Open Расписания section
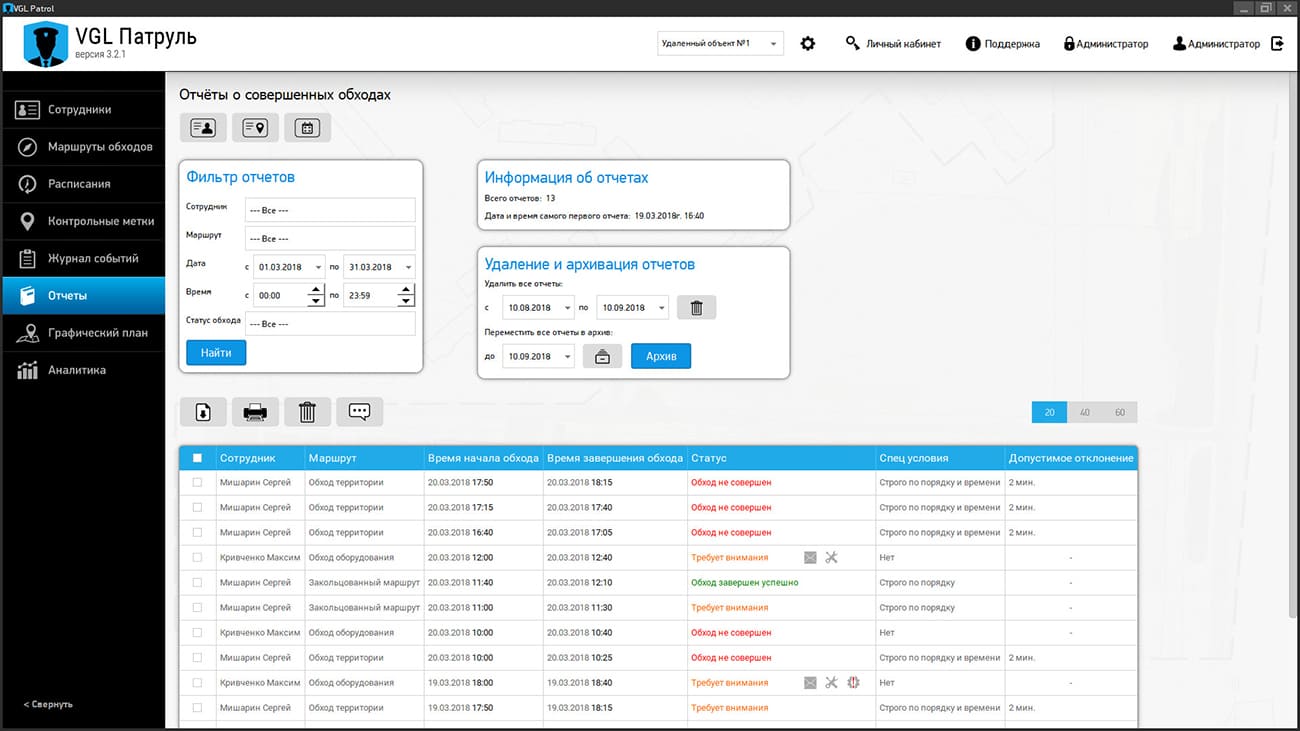The height and width of the screenshot is (731, 1300). coord(83,184)
